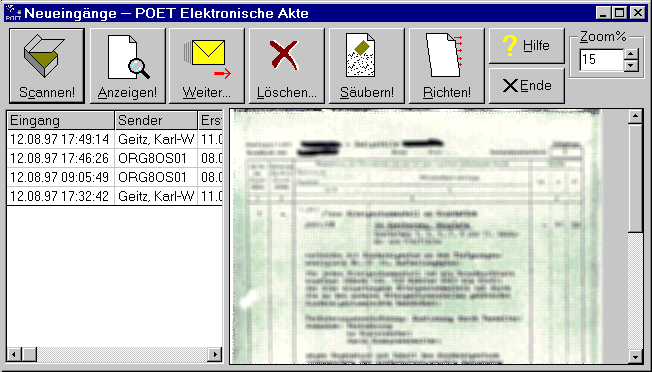This screenshot has height=372, width=652.
Task: Select the Geitz entry from 17:32:42
Action: point(115,196)
